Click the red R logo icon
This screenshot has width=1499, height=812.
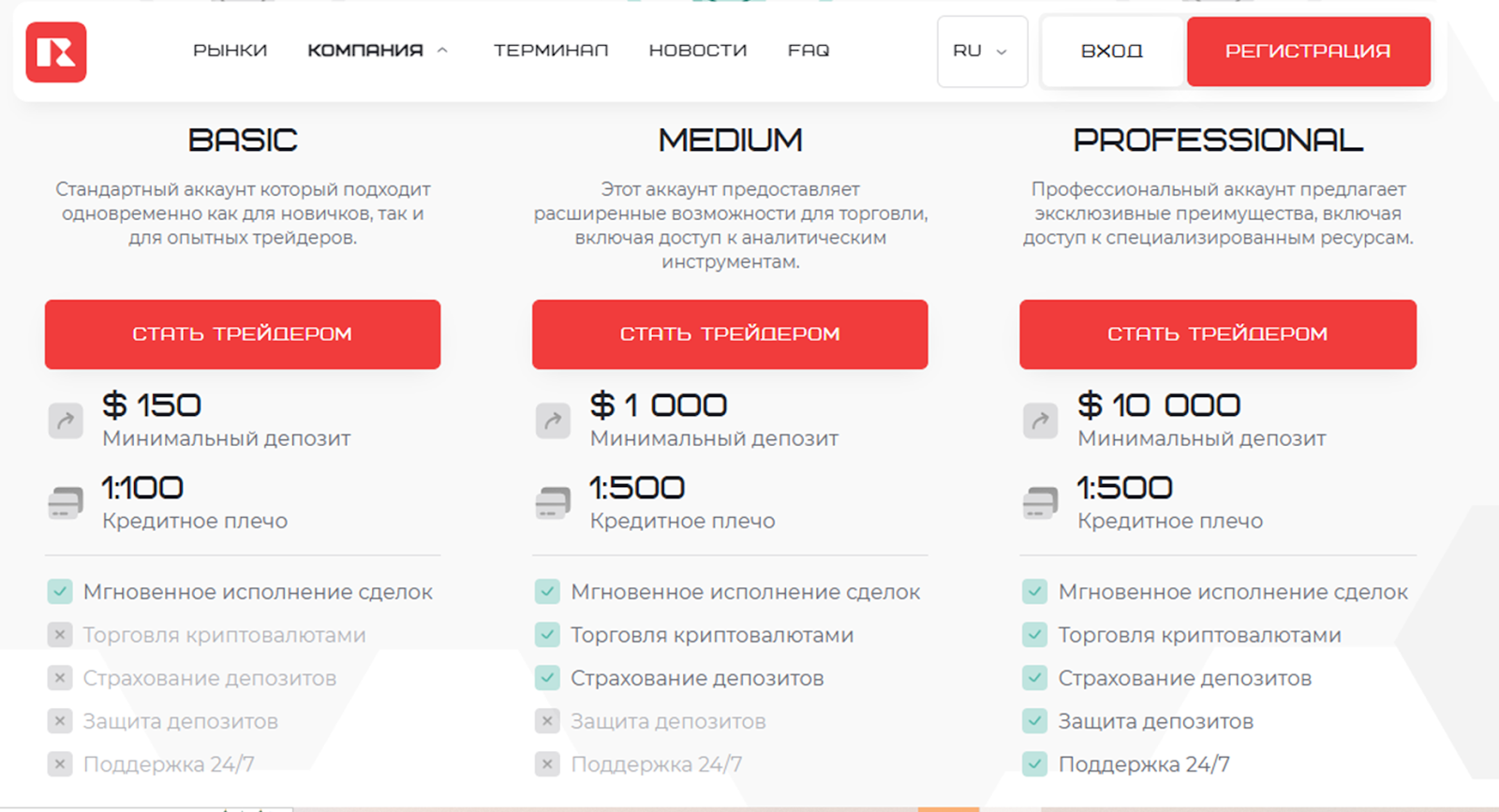click(56, 52)
